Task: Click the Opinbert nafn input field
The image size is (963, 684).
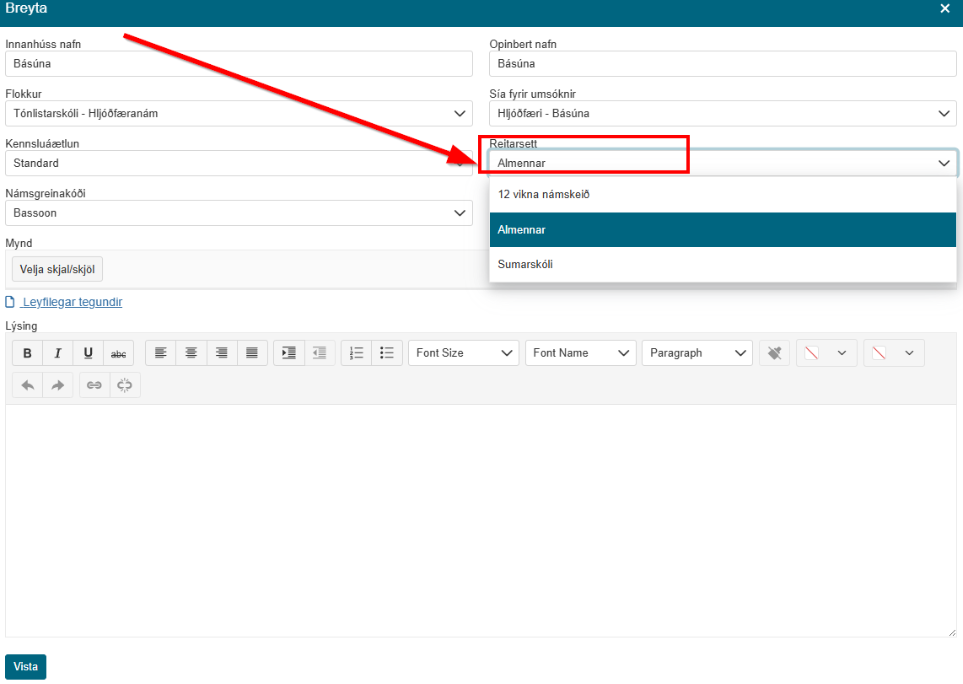Action: point(723,64)
